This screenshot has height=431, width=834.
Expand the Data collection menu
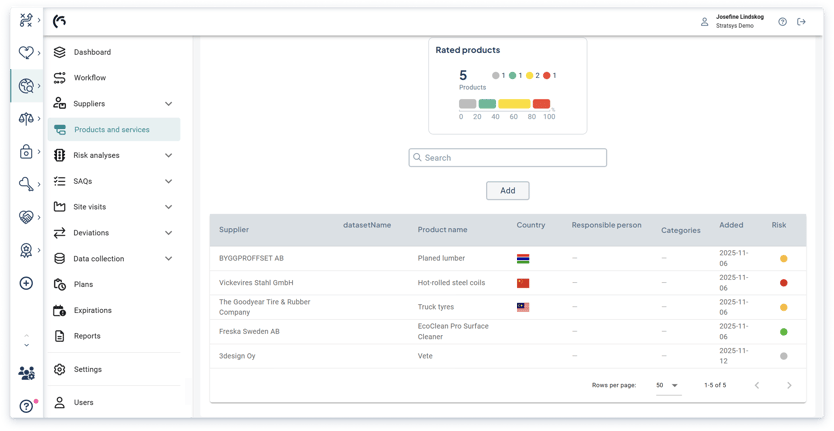pyautogui.click(x=168, y=259)
